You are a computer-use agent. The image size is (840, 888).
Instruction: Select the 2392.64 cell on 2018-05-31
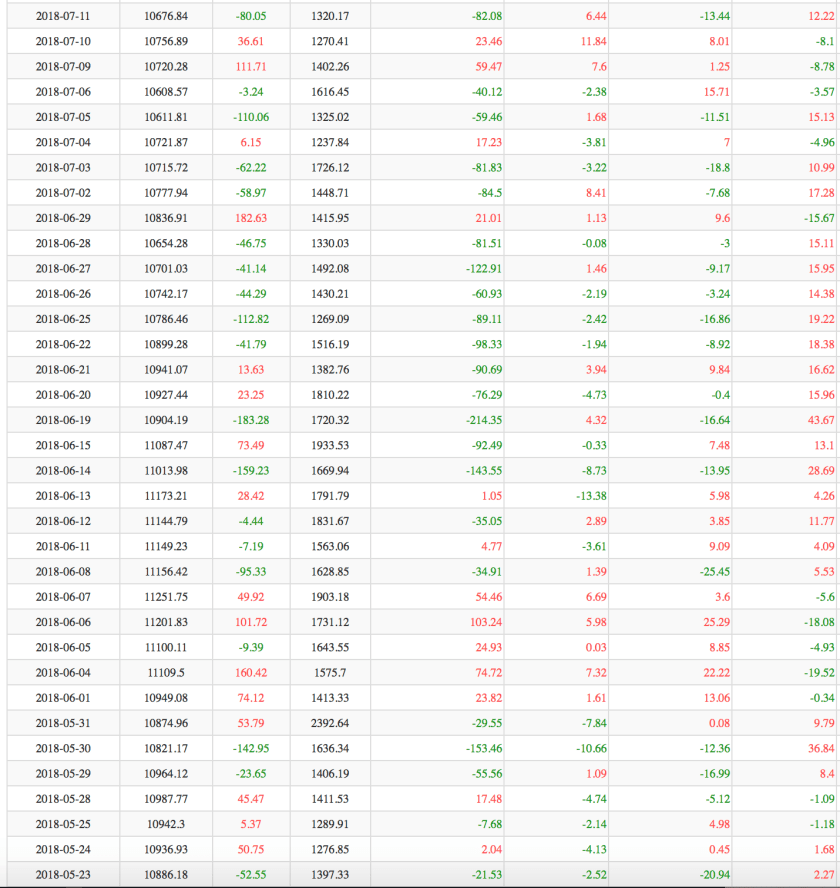tap(330, 723)
